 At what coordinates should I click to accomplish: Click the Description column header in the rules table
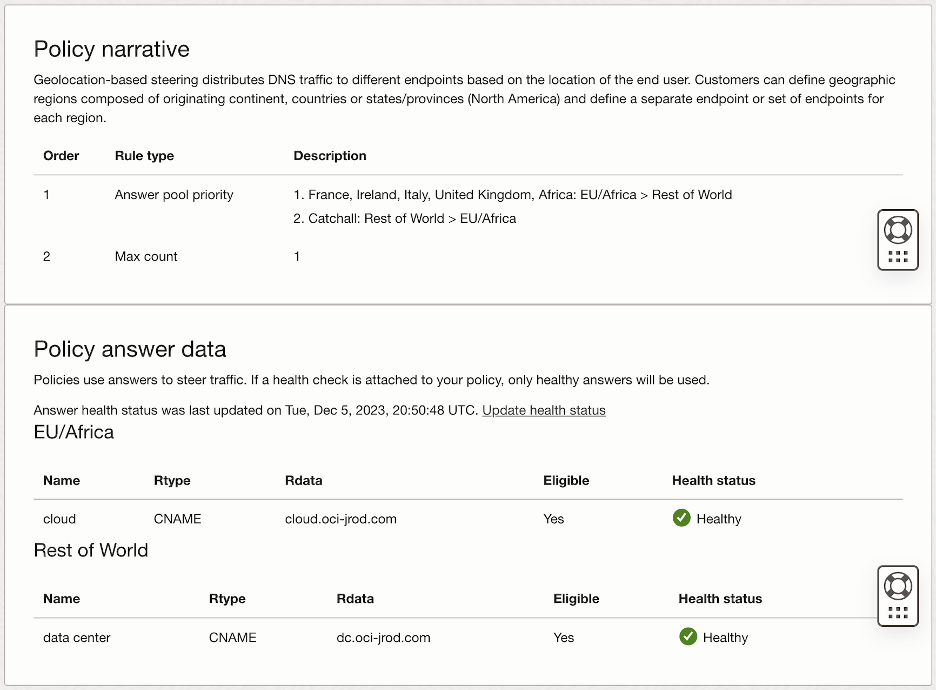coord(330,156)
